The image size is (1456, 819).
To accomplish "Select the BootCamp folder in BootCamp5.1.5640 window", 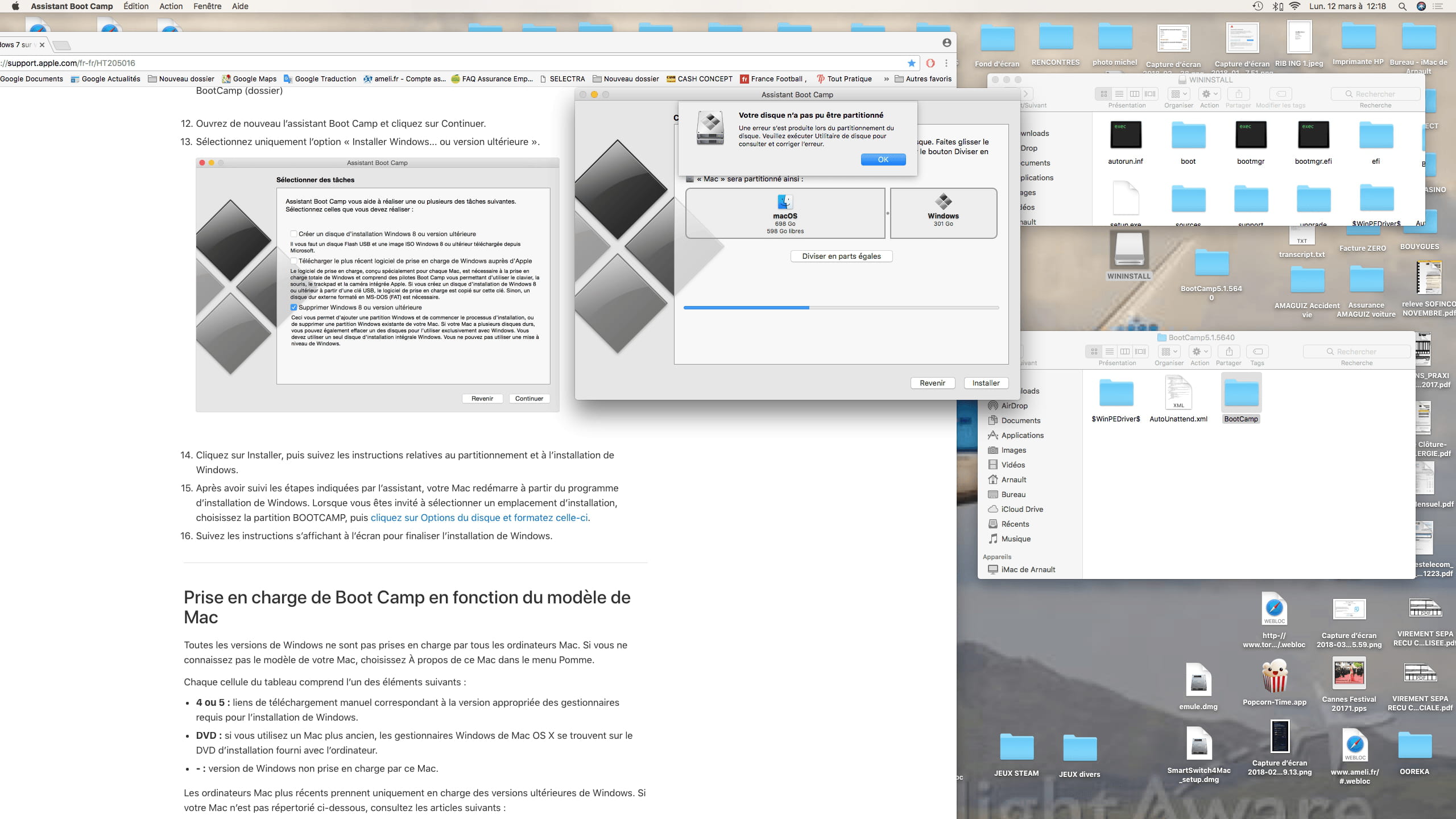I will [x=1241, y=399].
